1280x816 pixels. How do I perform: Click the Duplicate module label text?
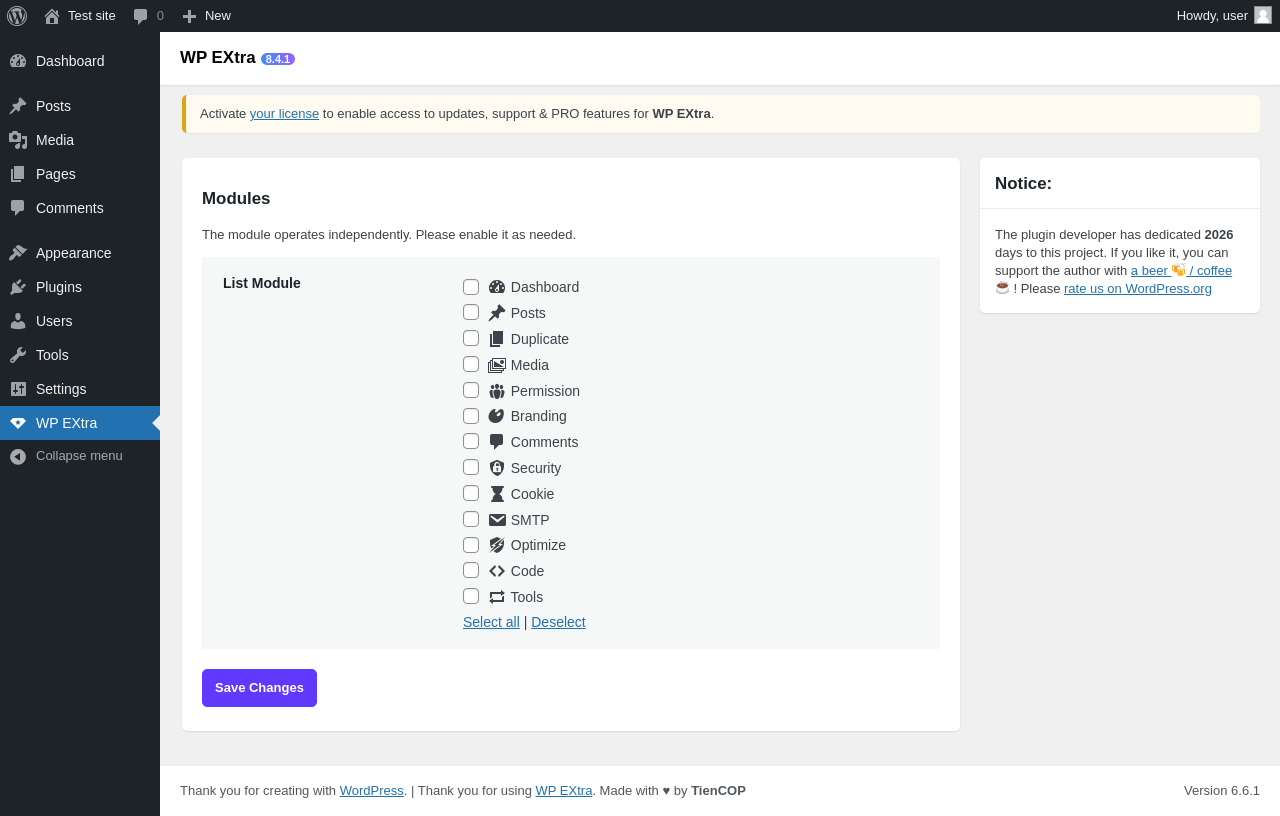tap(540, 339)
